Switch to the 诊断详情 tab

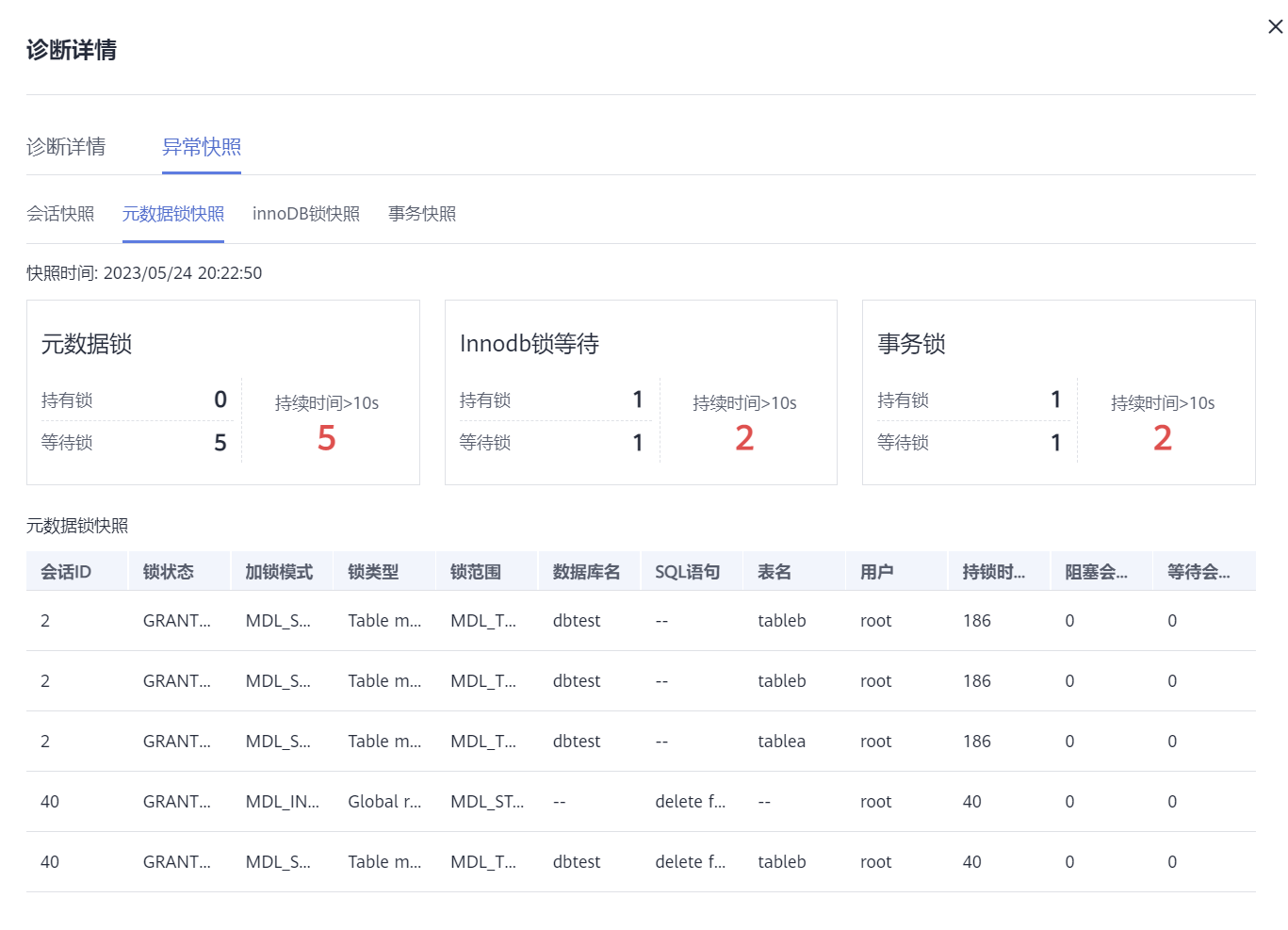click(66, 147)
